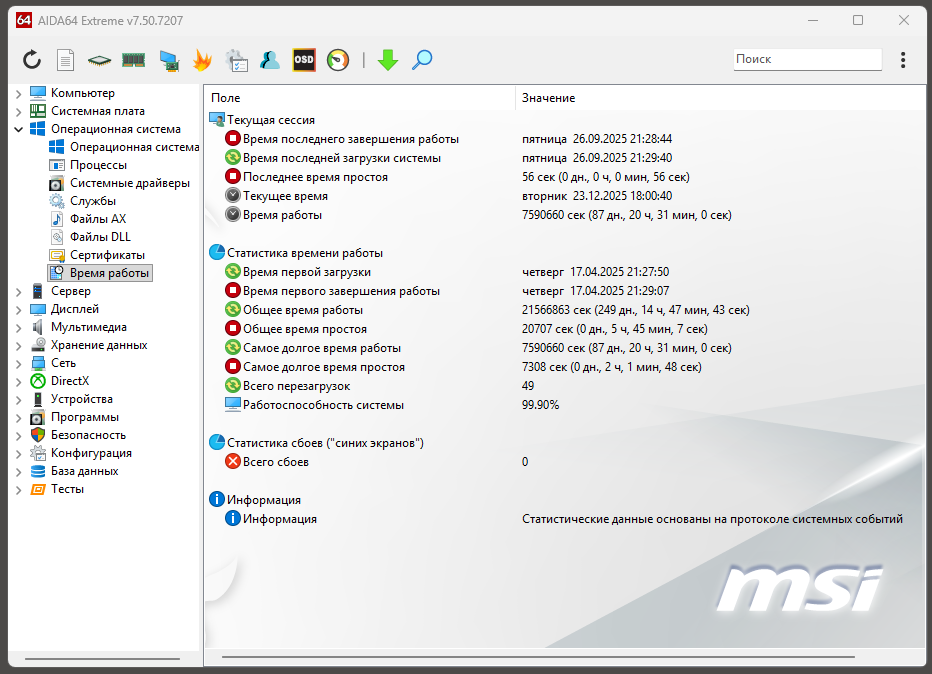Open the CPU chip toolbar icon
This screenshot has width=932, height=674.
99,60
